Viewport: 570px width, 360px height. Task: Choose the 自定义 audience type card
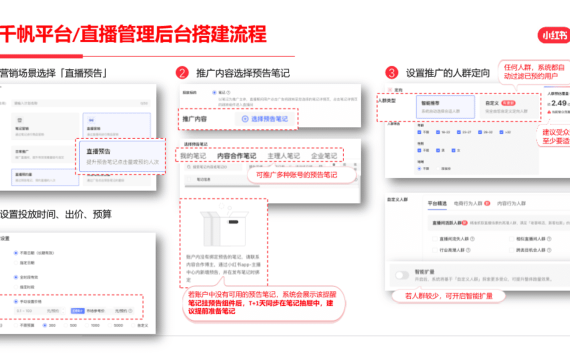coord(510,107)
